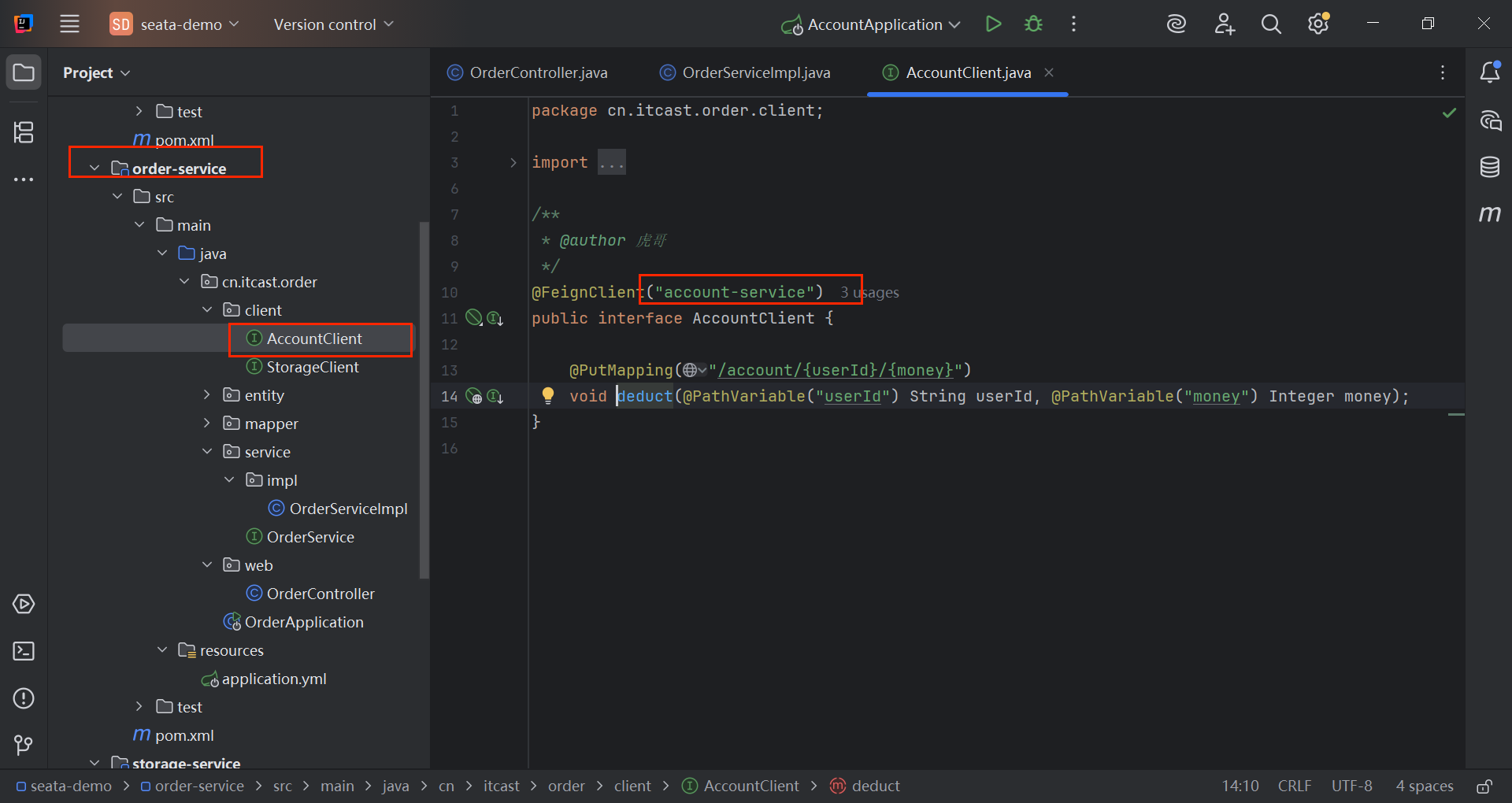Expand the entity package
The width and height of the screenshot is (1512, 803).
207,394
